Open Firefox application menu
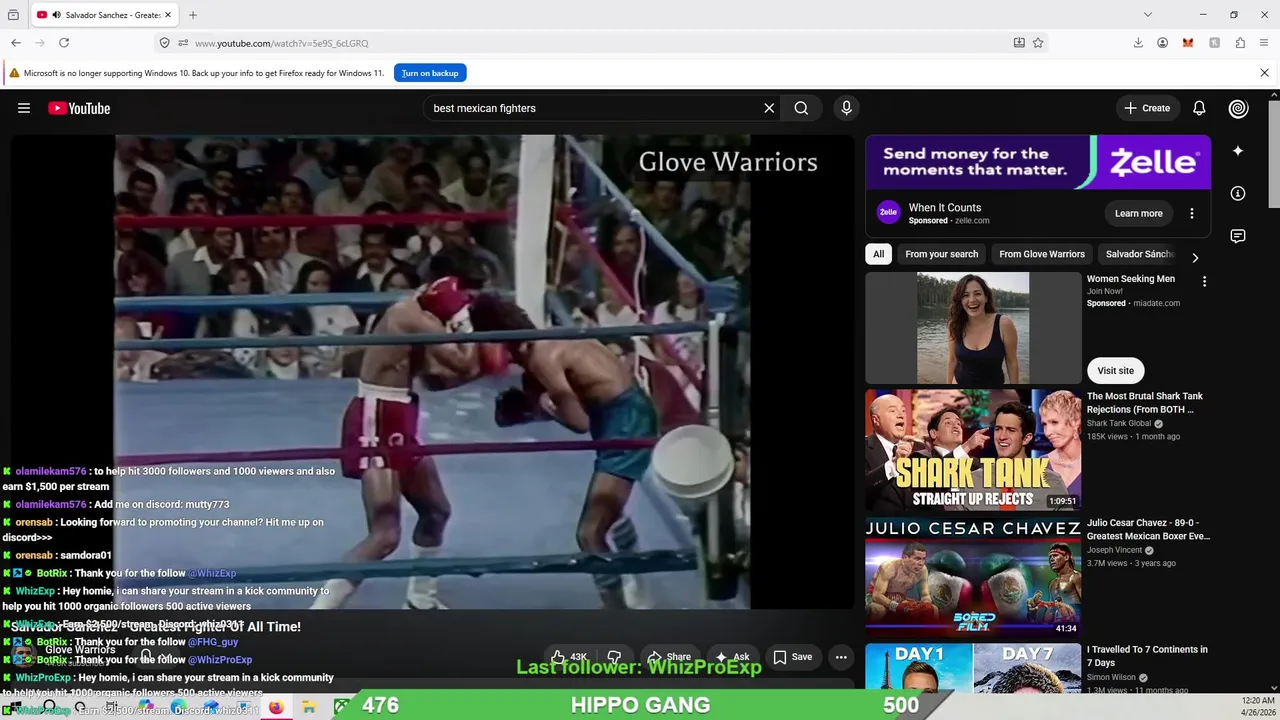This screenshot has height=720, width=1280. [x=1264, y=43]
